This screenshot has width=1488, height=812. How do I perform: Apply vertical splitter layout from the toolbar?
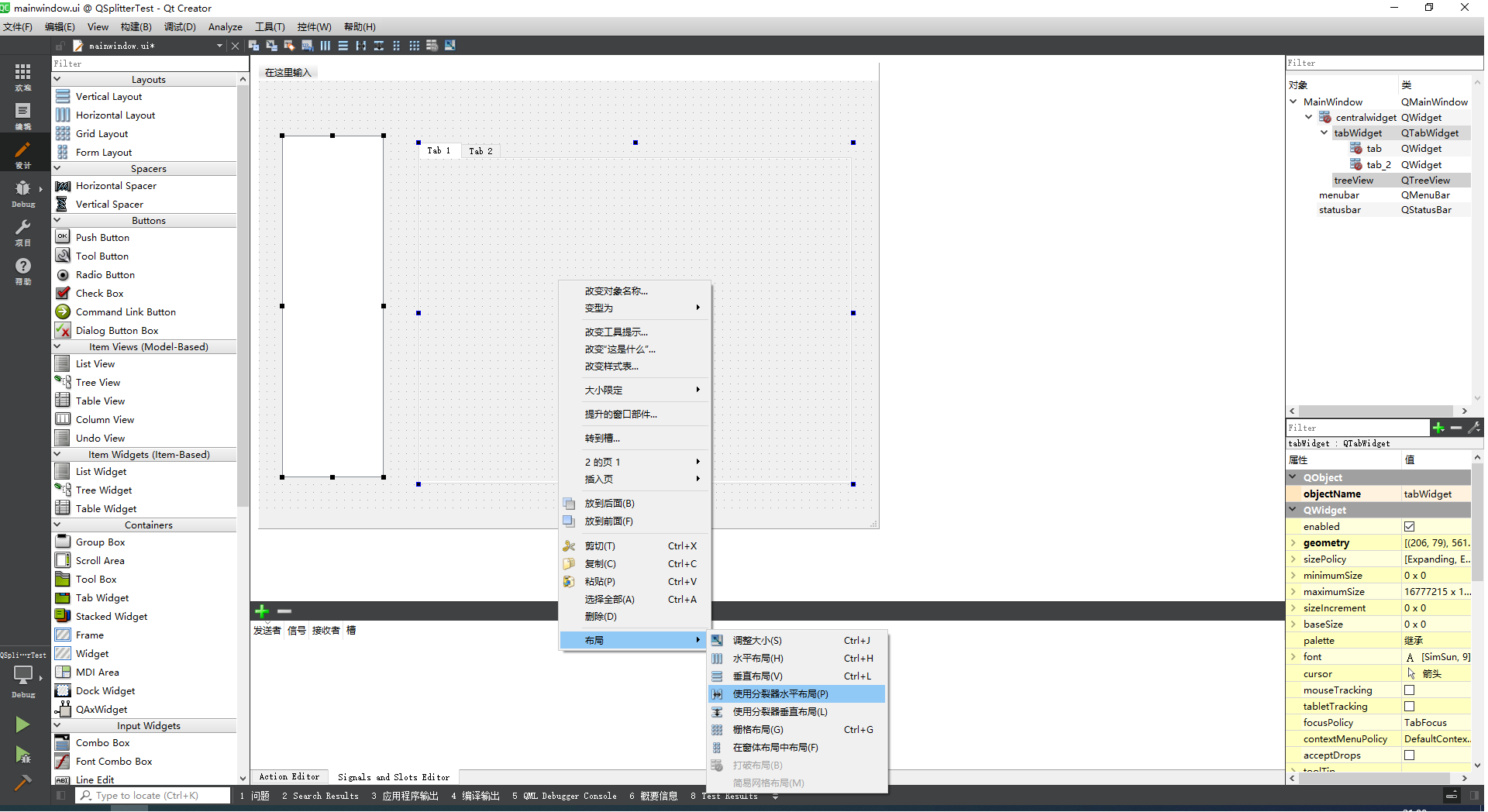379,46
